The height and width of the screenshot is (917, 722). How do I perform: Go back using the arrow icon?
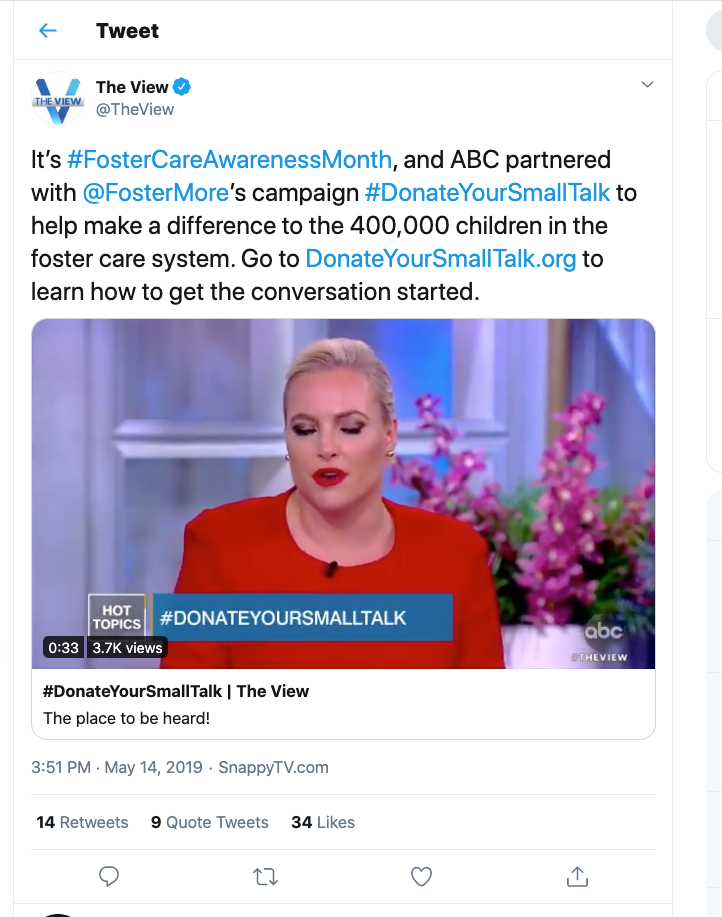click(x=47, y=30)
